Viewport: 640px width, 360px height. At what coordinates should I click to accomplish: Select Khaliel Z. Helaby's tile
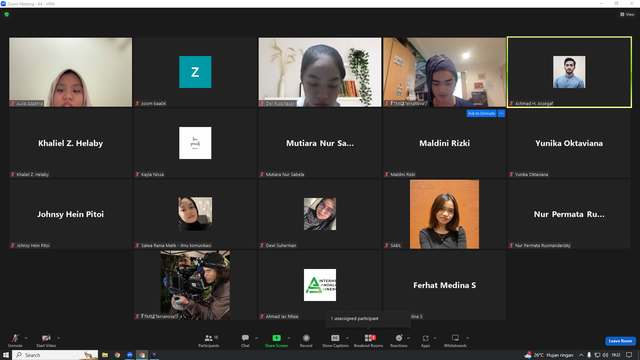point(71,143)
